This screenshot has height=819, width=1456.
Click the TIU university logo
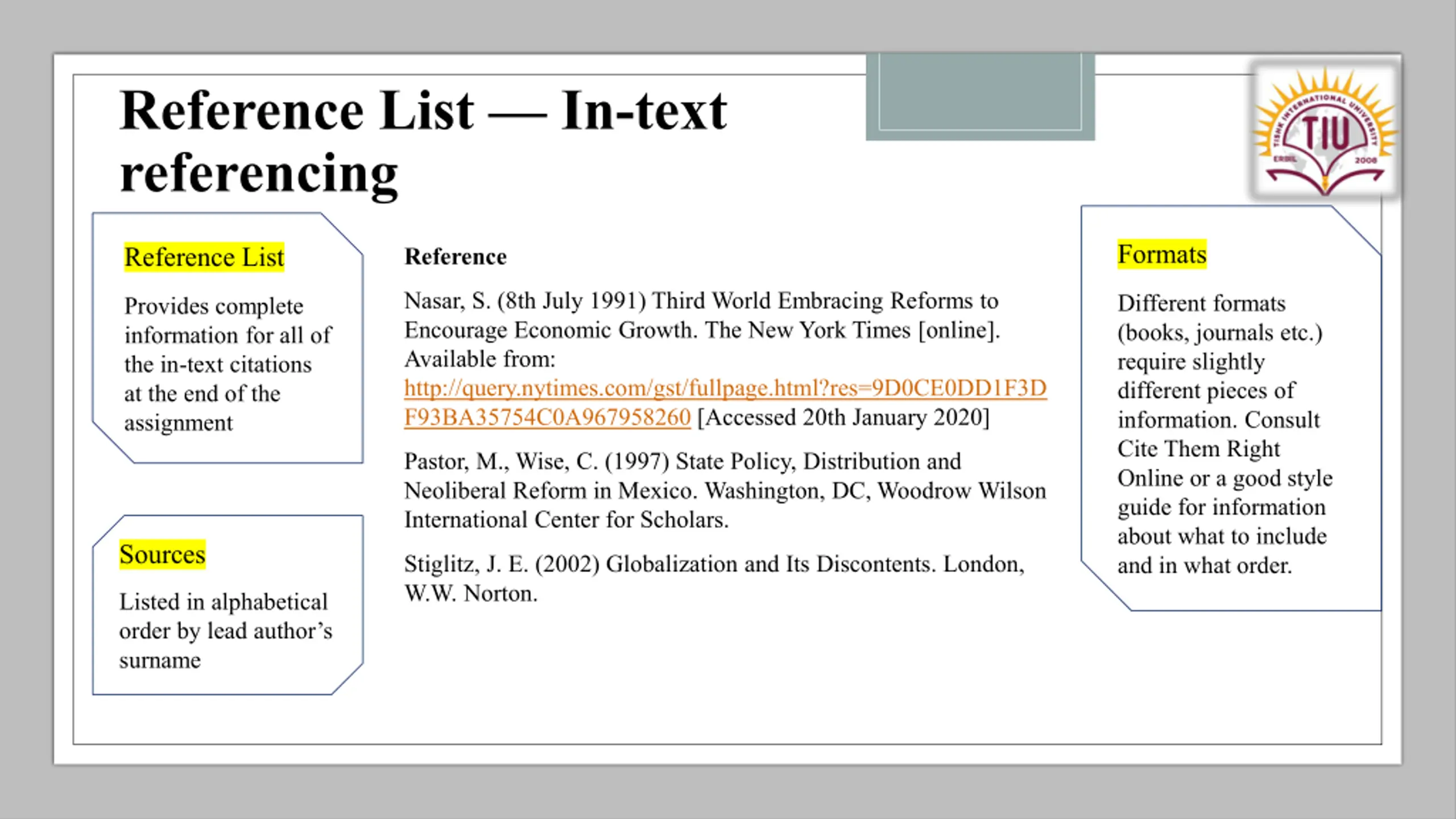click(1325, 130)
